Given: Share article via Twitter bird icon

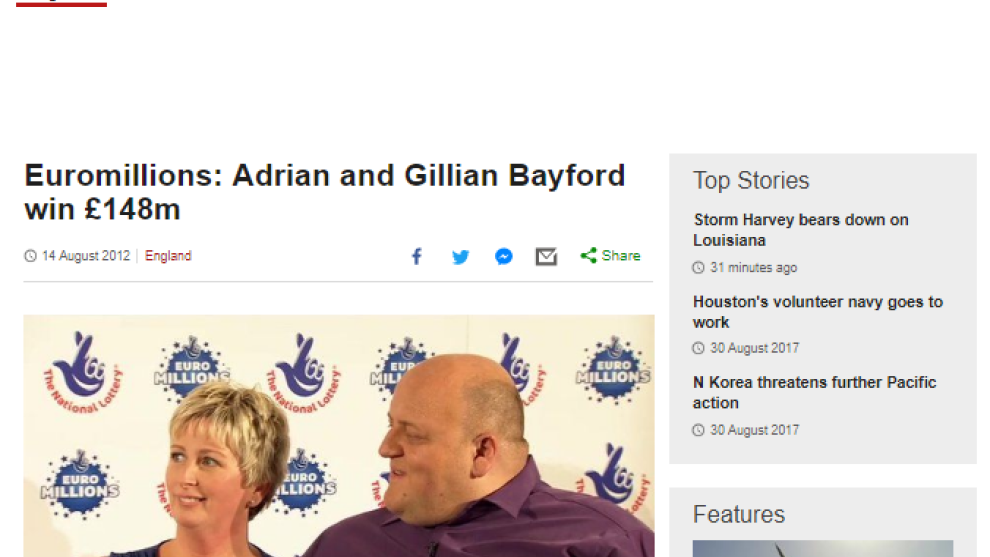Looking at the screenshot, I should pyautogui.click(x=460, y=256).
